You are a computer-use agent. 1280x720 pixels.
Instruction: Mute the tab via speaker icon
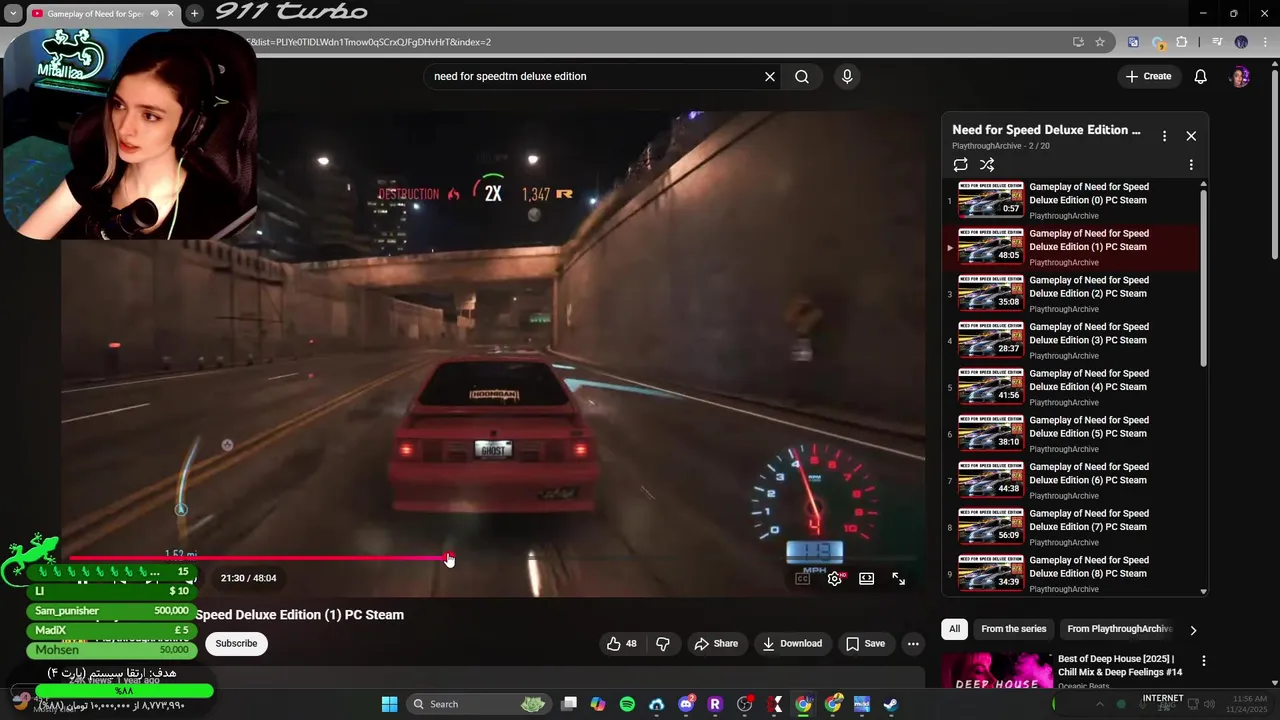(154, 13)
